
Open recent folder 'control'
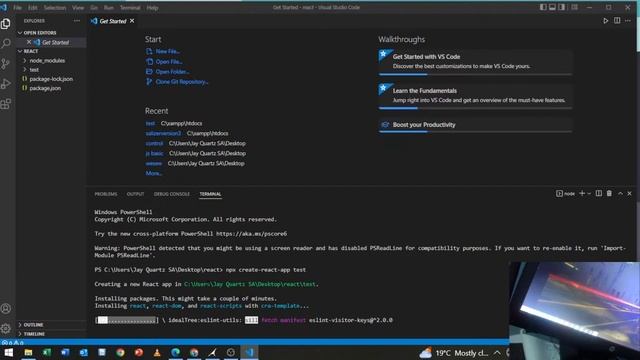(x=154, y=143)
